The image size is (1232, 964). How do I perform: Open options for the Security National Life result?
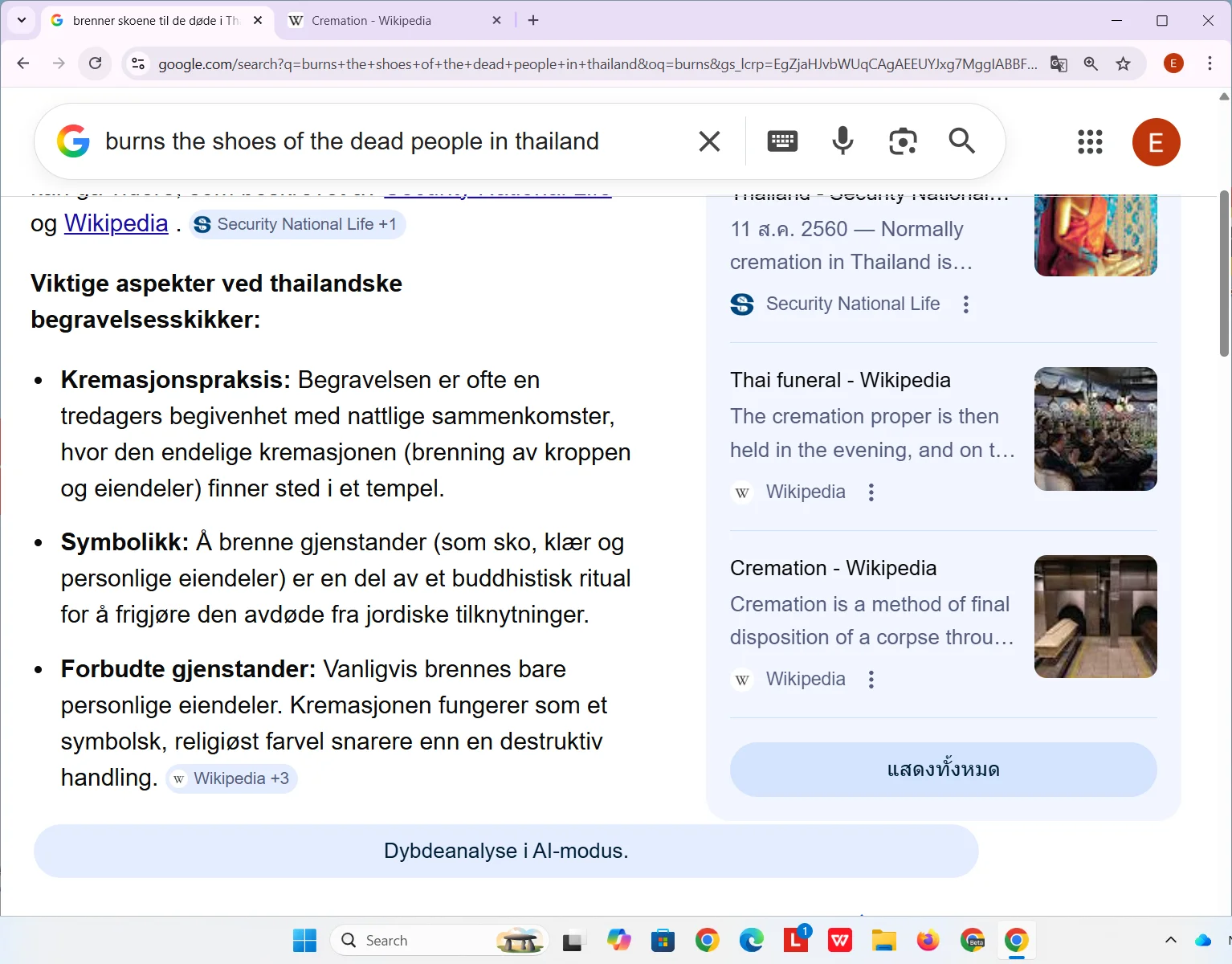[x=965, y=304]
